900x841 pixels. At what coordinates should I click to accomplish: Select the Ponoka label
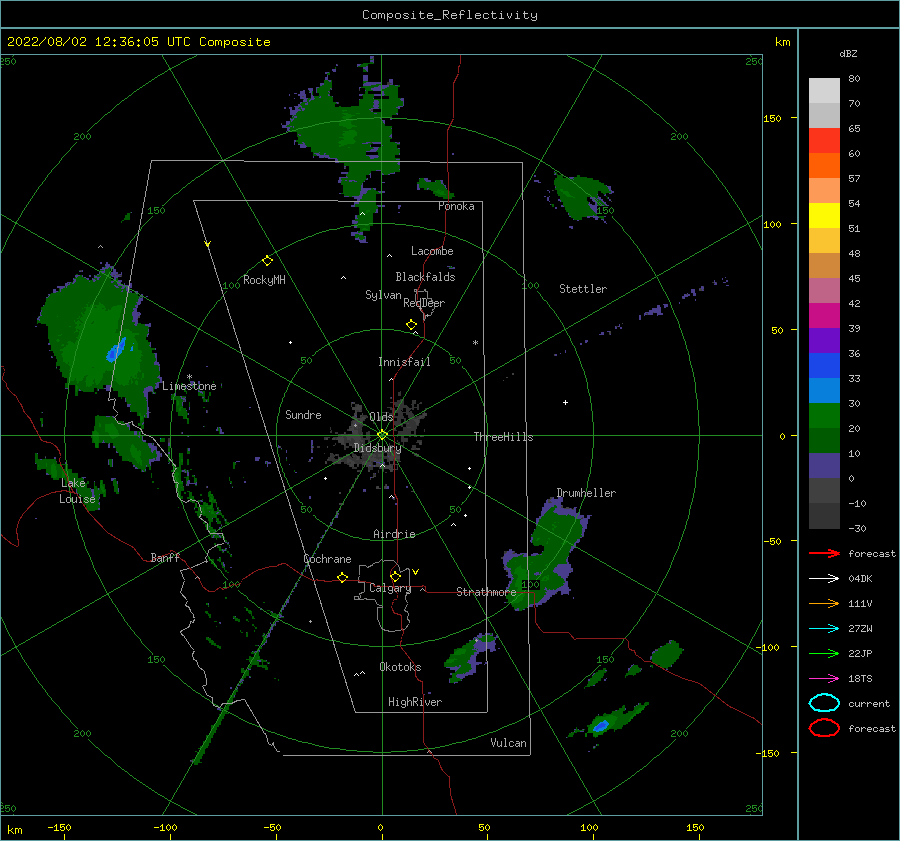click(456, 206)
